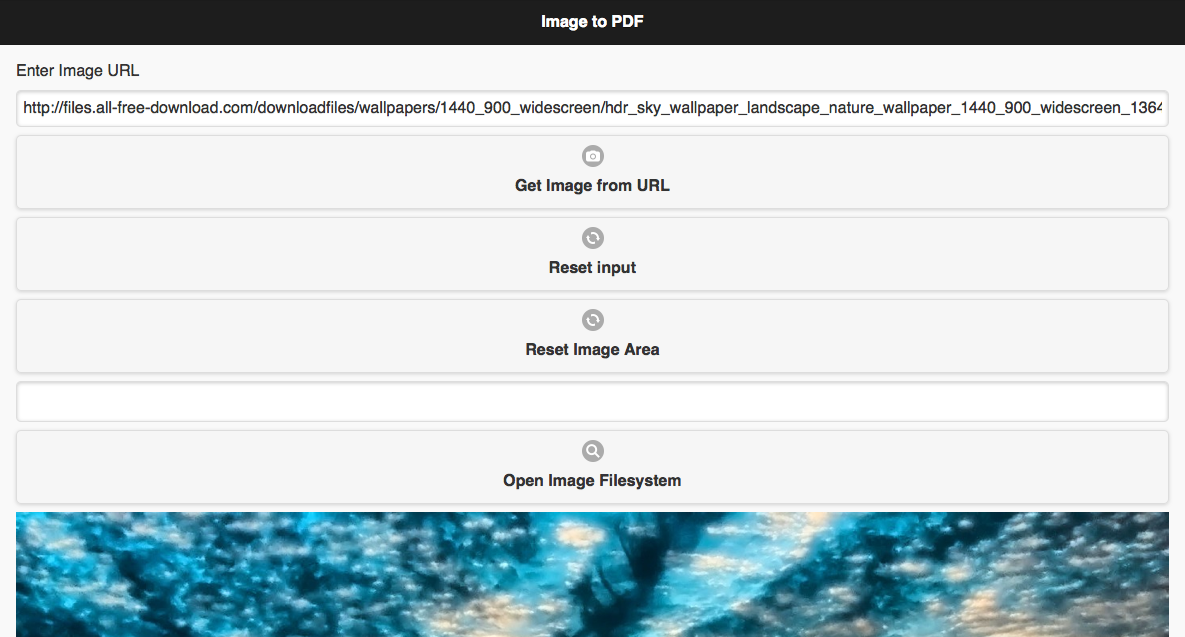Click the blue sky image preview
The width and height of the screenshot is (1185, 637).
(x=592, y=574)
